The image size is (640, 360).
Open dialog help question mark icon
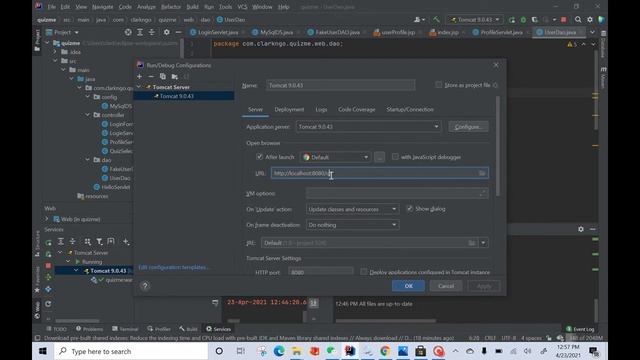(x=145, y=286)
